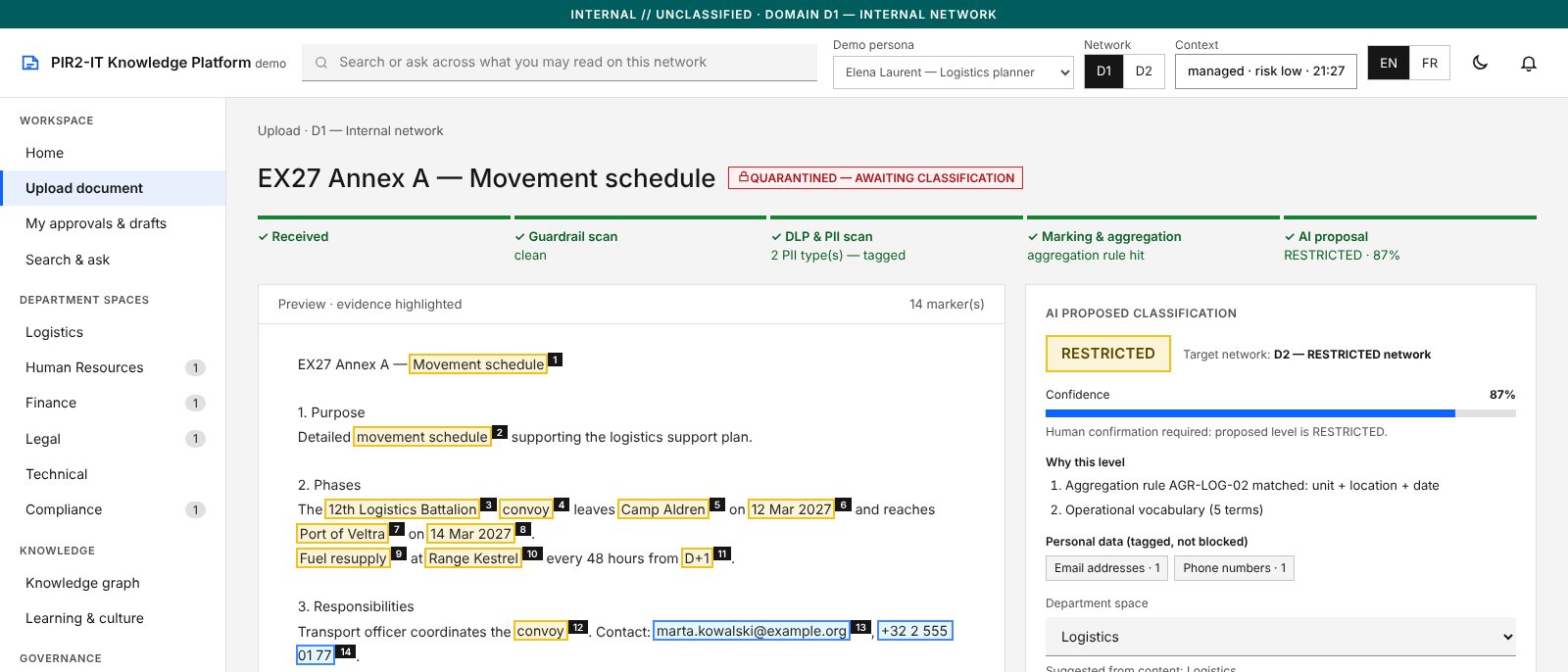The image size is (1568, 672).
Task: Click the Compliance count badge
Action: (x=195, y=510)
